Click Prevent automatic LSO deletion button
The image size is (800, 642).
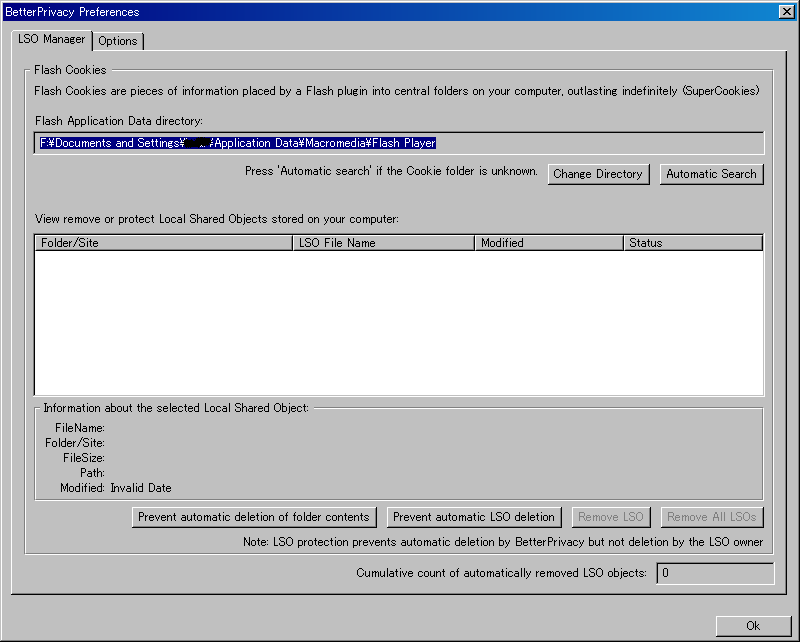474,517
